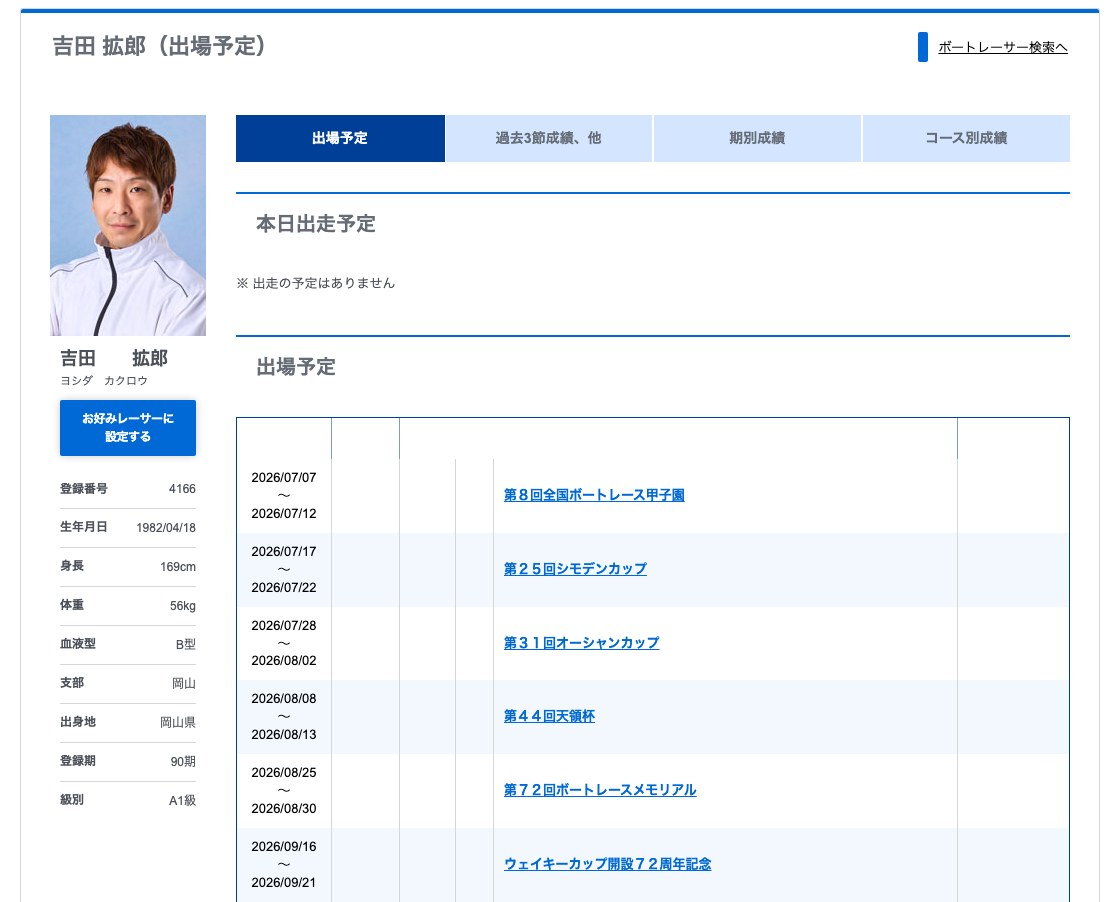
Task: Click the 登録期 value 90期
Action: click(183, 761)
